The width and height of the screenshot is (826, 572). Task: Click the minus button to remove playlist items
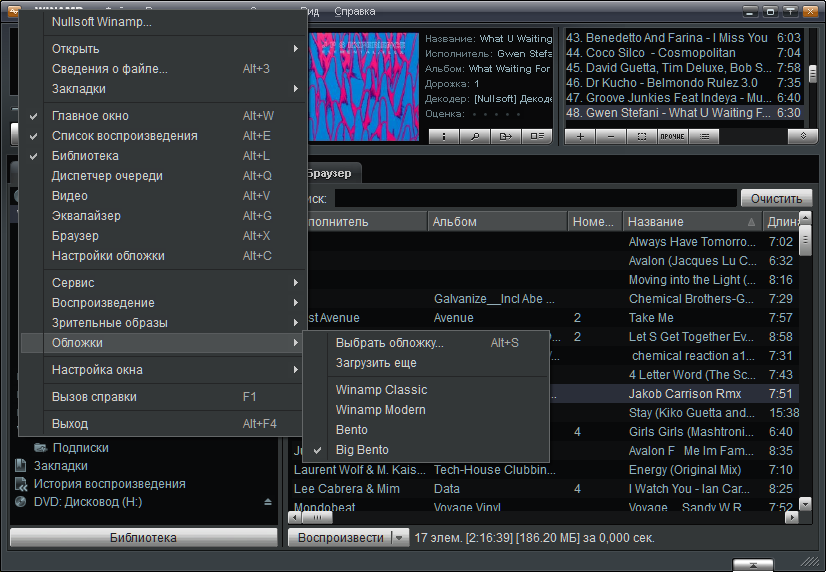pos(611,135)
